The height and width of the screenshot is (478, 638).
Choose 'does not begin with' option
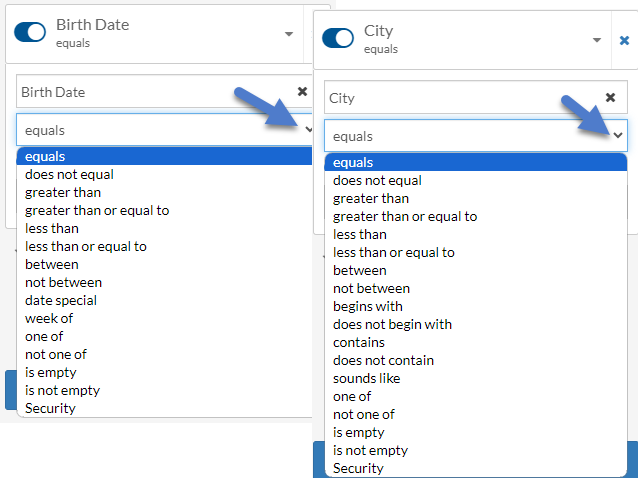(x=392, y=324)
